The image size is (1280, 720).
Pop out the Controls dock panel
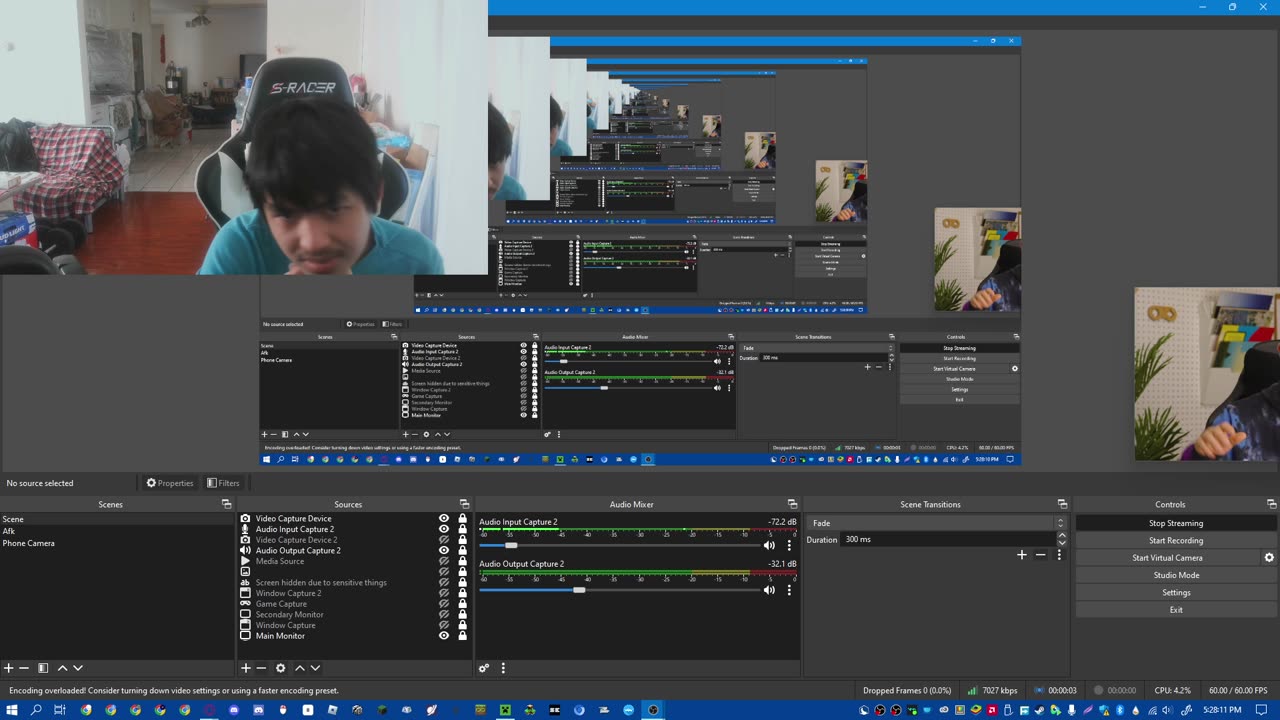pos(1271,504)
